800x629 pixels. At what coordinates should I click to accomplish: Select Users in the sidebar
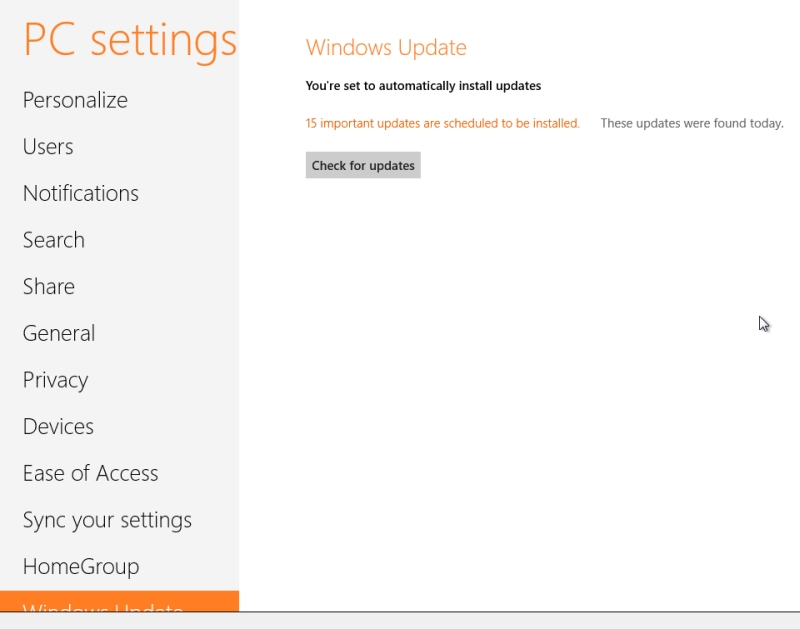tap(48, 147)
